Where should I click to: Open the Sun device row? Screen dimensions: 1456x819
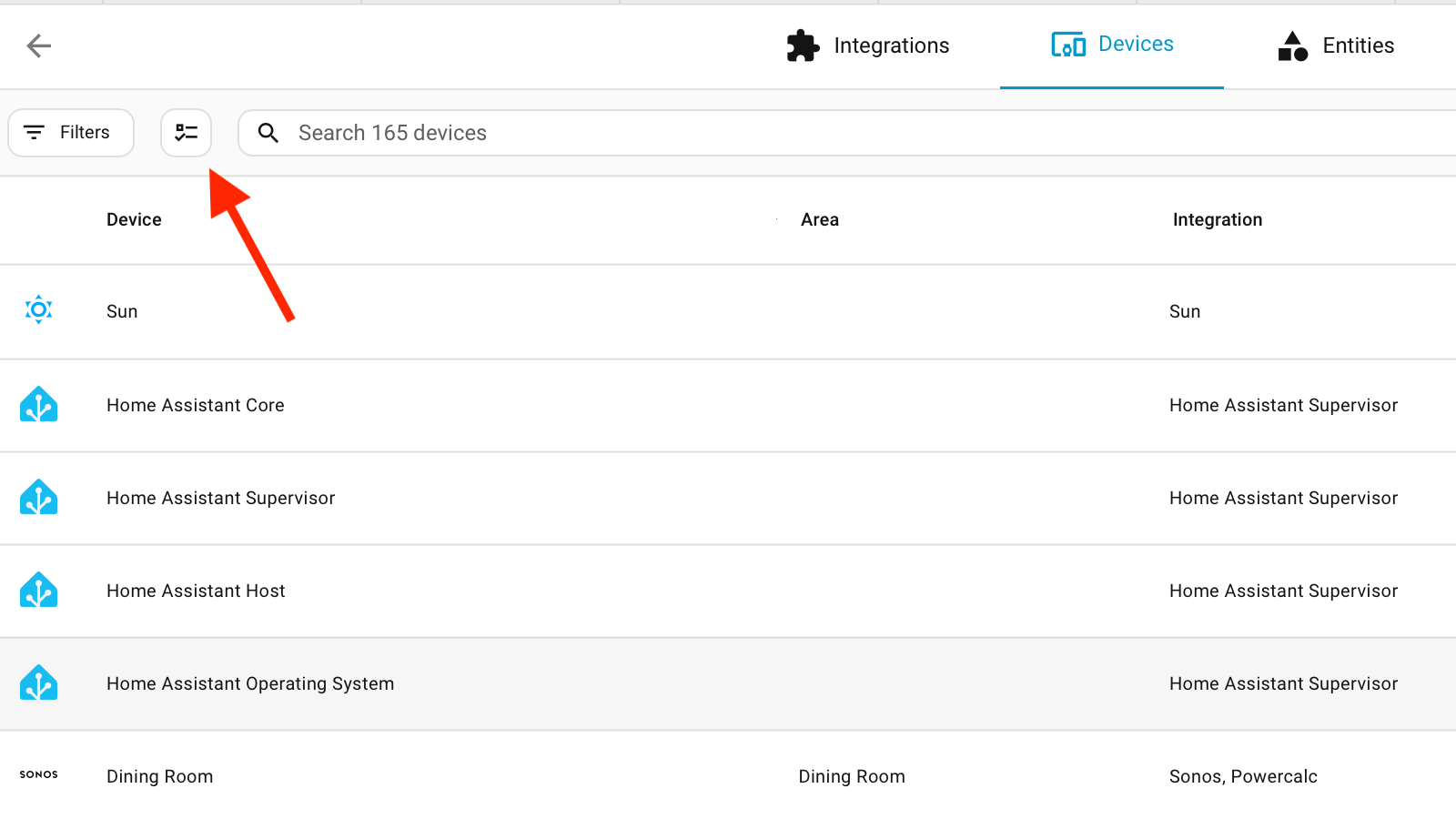[x=728, y=311]
